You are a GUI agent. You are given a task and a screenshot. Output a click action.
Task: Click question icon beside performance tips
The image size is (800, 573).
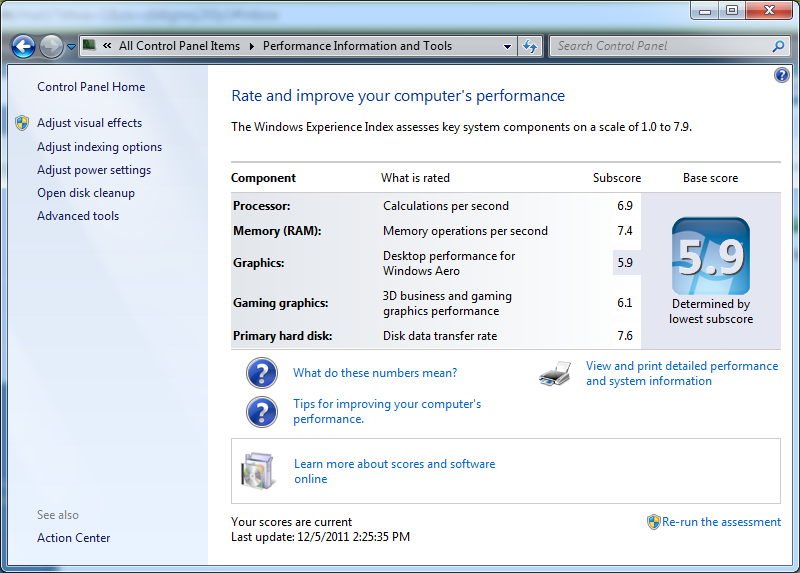pos(262,412)
